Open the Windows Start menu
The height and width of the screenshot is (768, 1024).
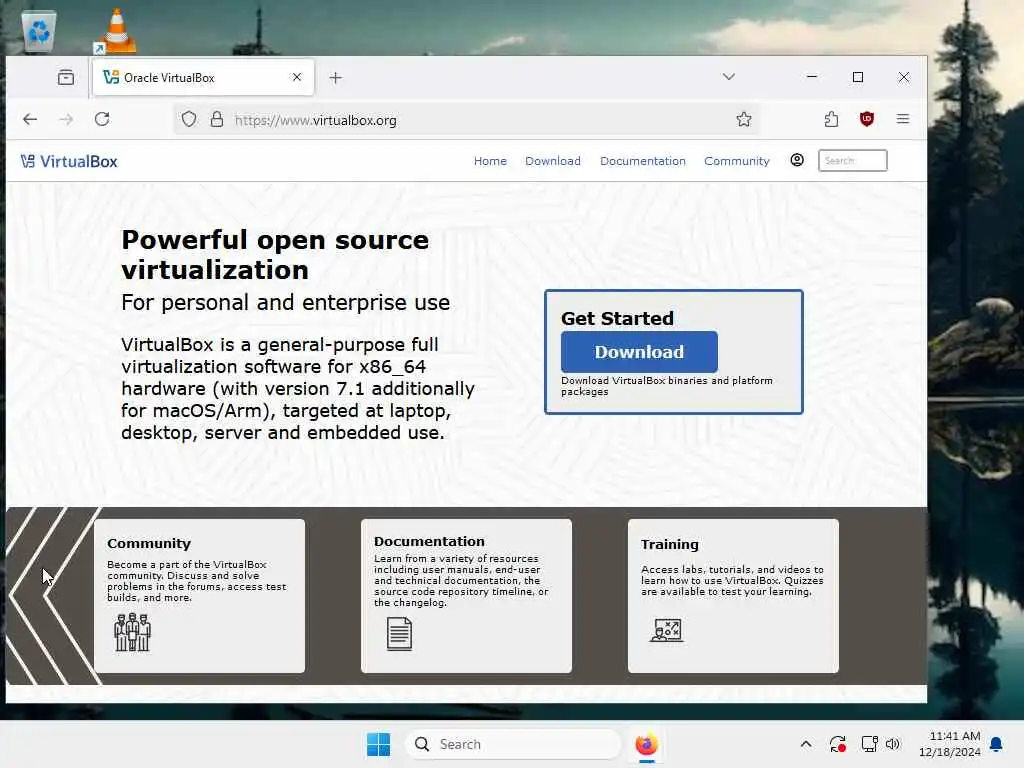click(378, 744)
